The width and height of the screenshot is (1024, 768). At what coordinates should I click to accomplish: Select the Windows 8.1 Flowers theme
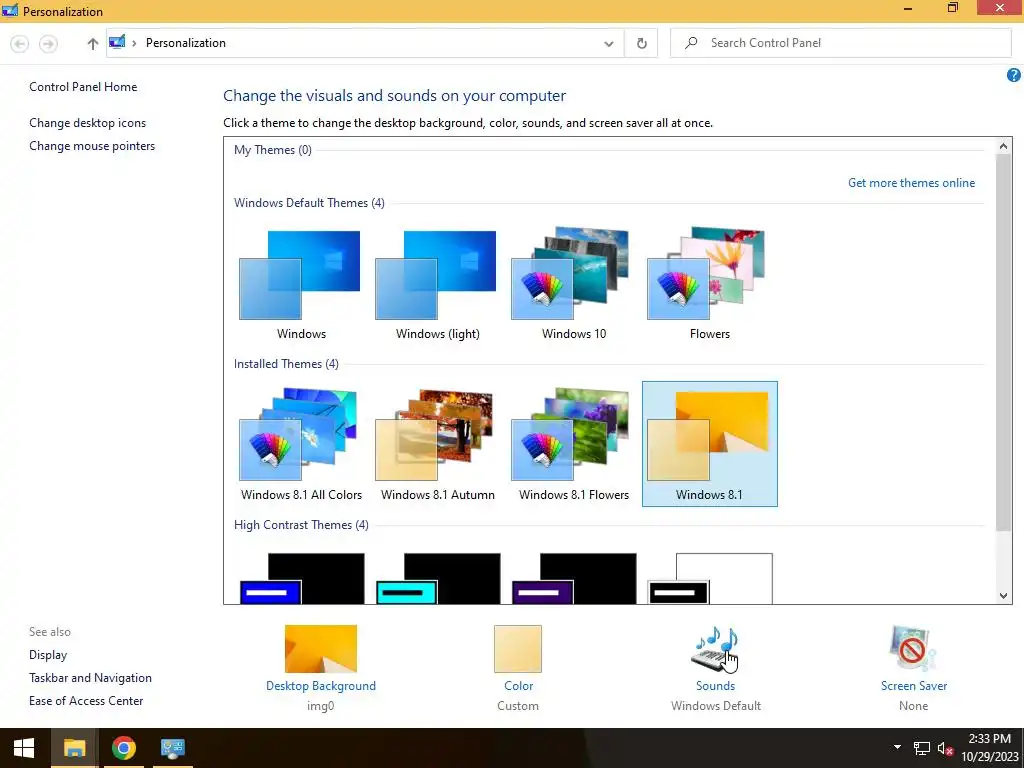pos(573,445)
